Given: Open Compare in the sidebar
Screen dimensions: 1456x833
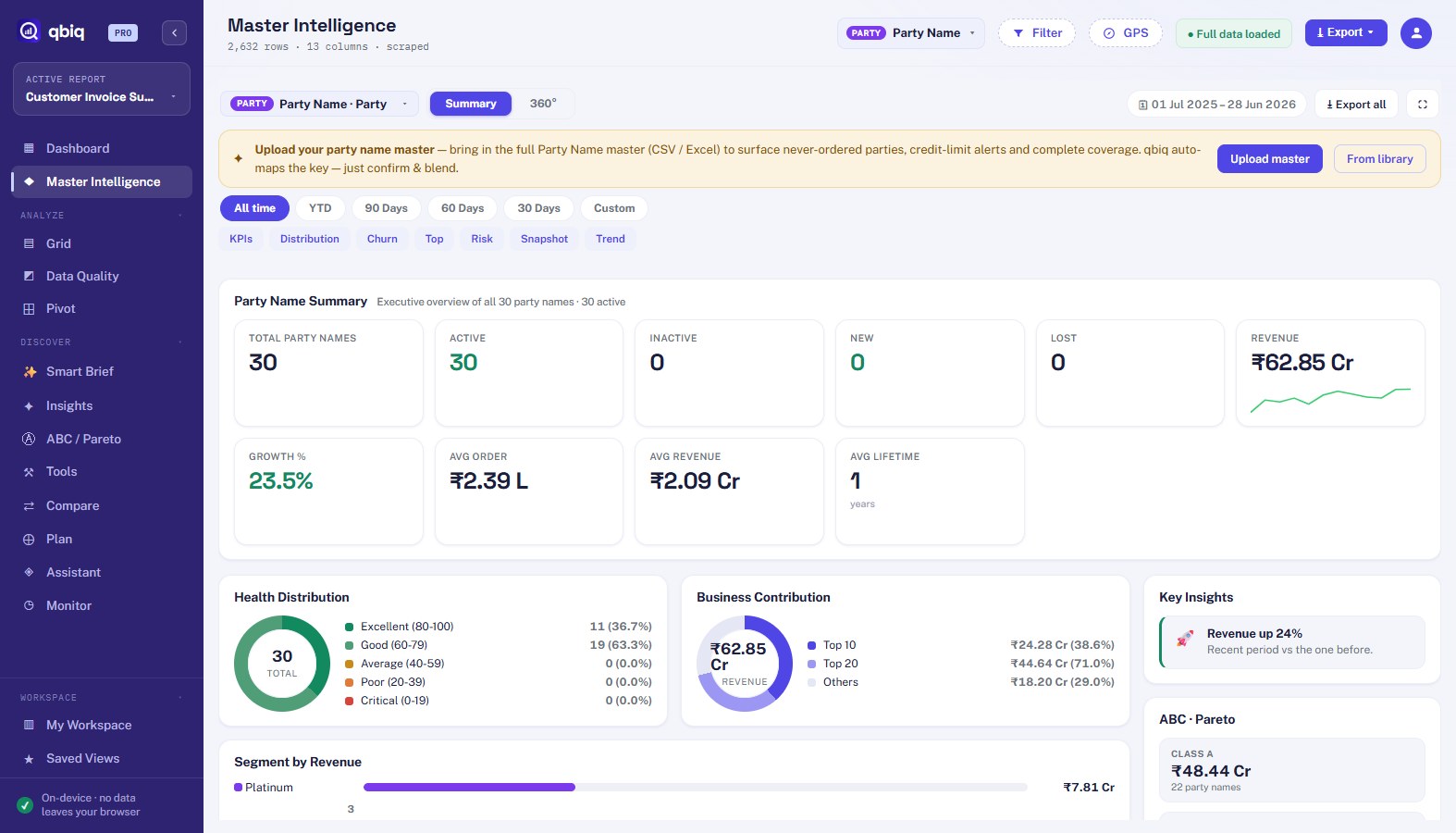Looking at the screenshot, I should (x=102, y=505).
